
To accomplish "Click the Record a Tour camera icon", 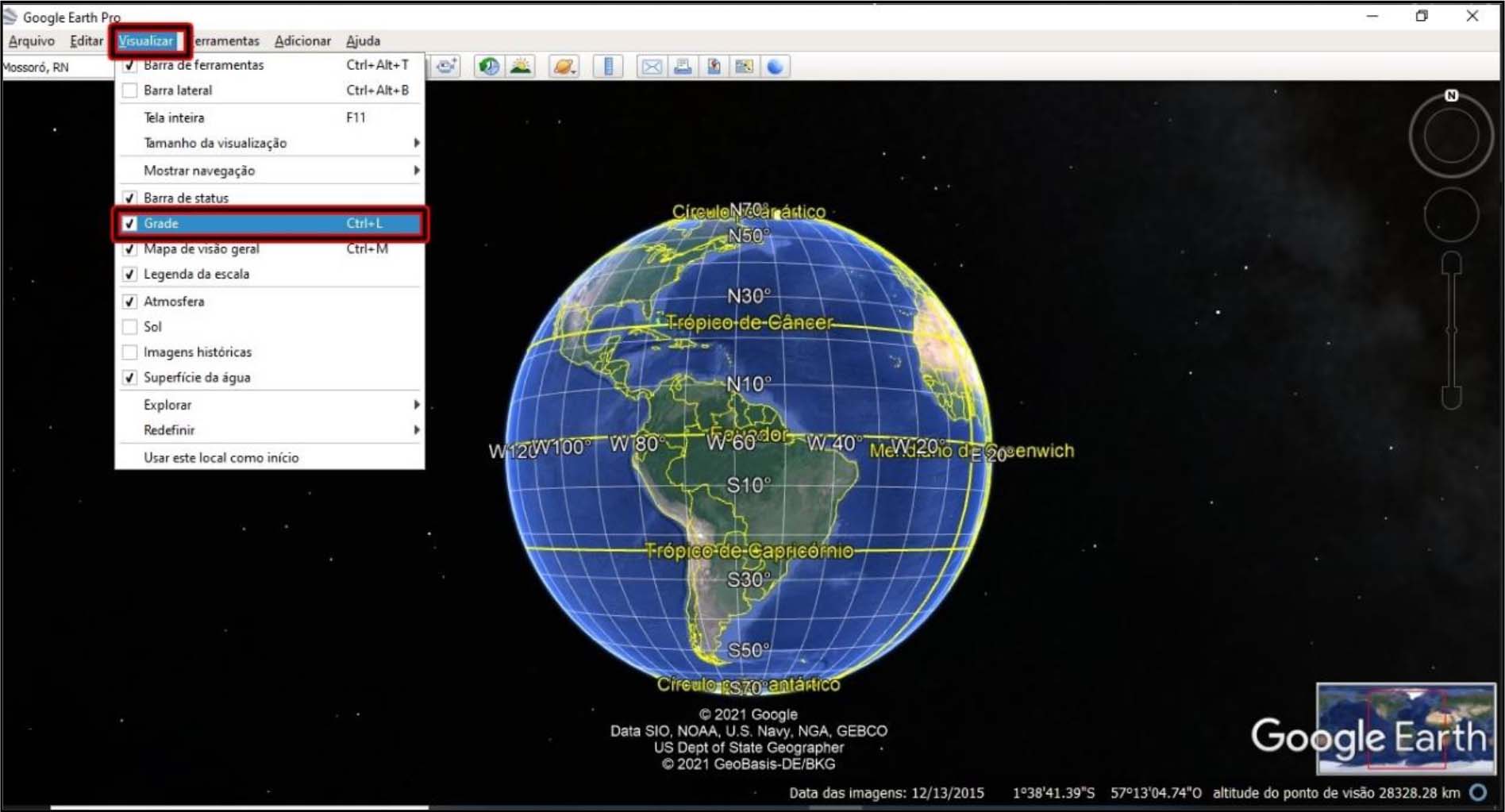I will click(446, 67).
